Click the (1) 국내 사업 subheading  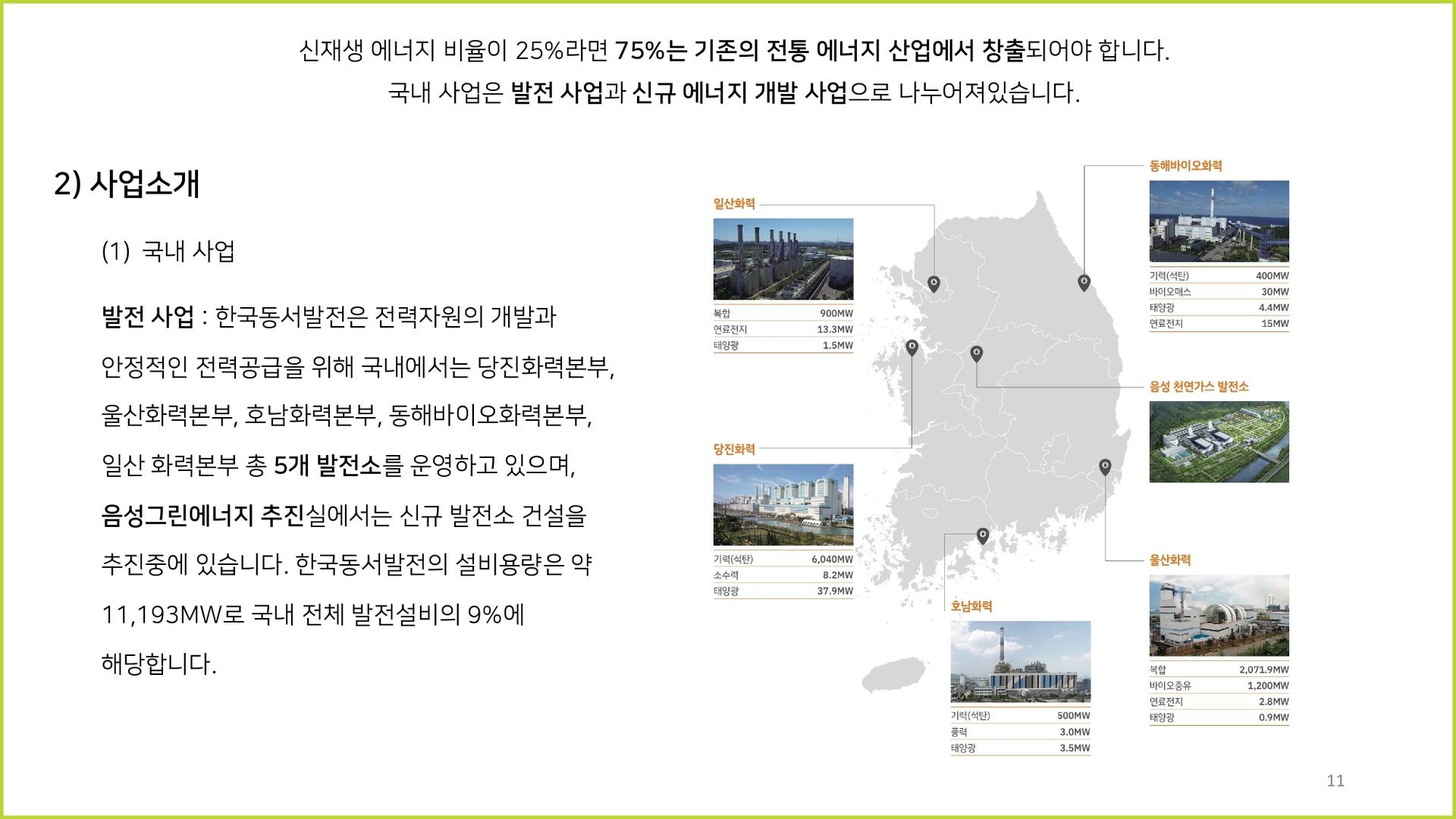[168, 251]
